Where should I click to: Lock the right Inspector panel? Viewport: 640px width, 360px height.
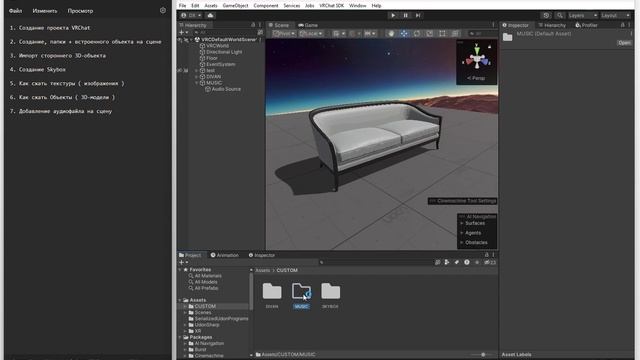(622, 25)
